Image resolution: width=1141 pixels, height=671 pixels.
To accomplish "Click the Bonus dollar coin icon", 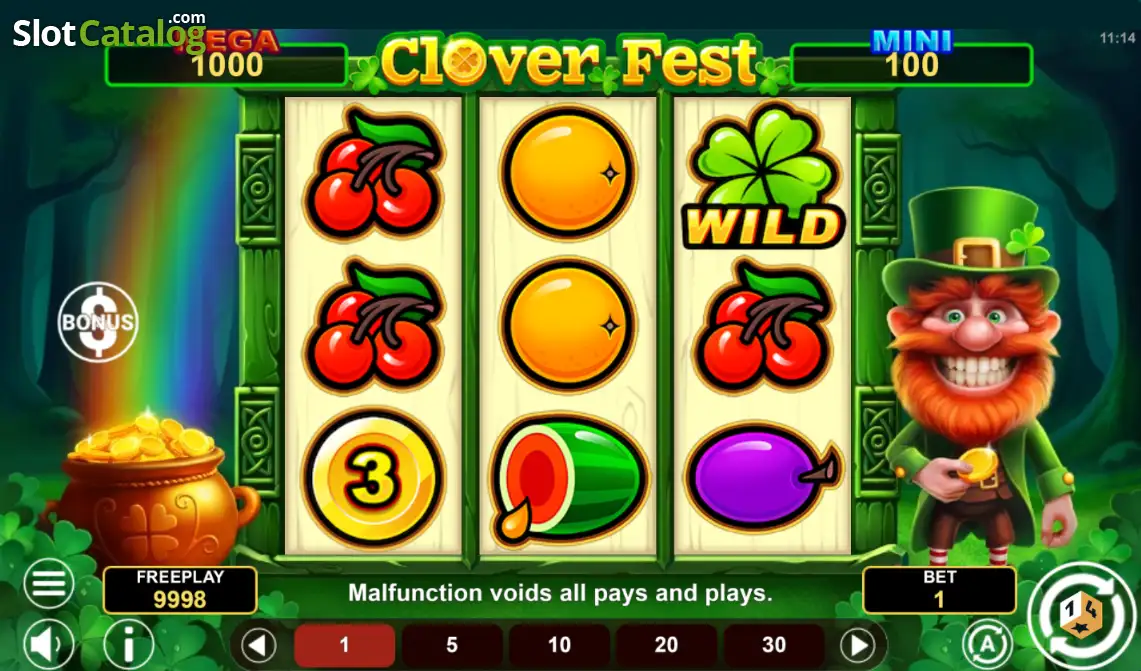I will [98, 322].
